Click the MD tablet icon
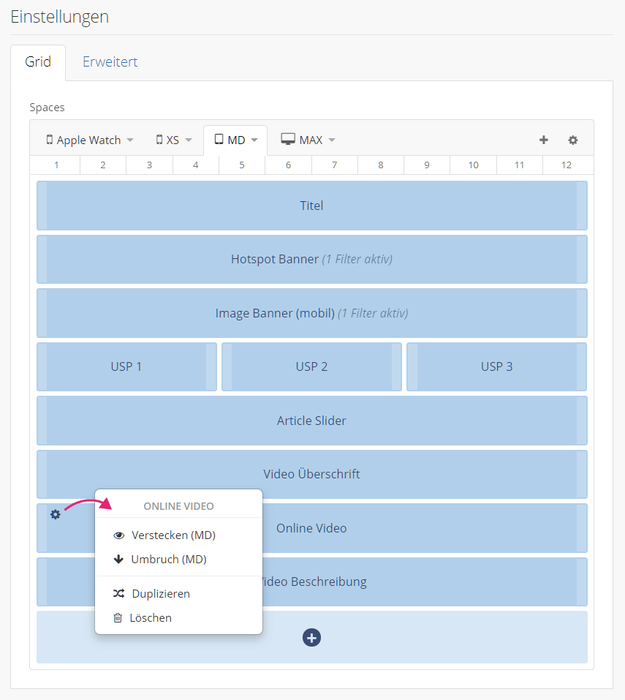The width and height of the screenshot is (625, 700). (219, 139)
